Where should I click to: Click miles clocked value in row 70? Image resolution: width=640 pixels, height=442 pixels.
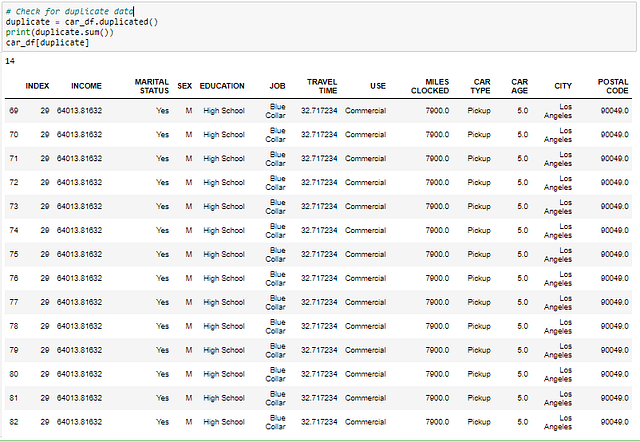[437, 135]
